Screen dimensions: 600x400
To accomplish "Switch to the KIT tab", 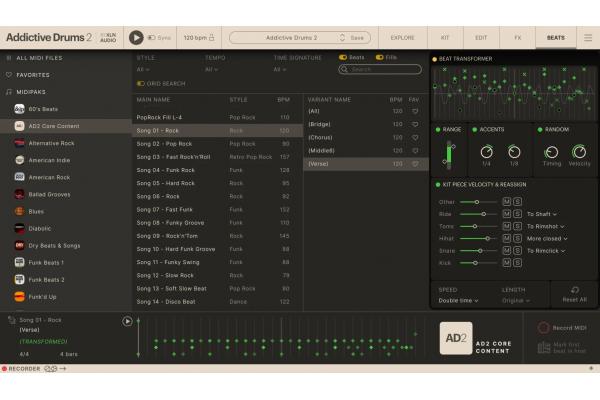I will point(445,38).
